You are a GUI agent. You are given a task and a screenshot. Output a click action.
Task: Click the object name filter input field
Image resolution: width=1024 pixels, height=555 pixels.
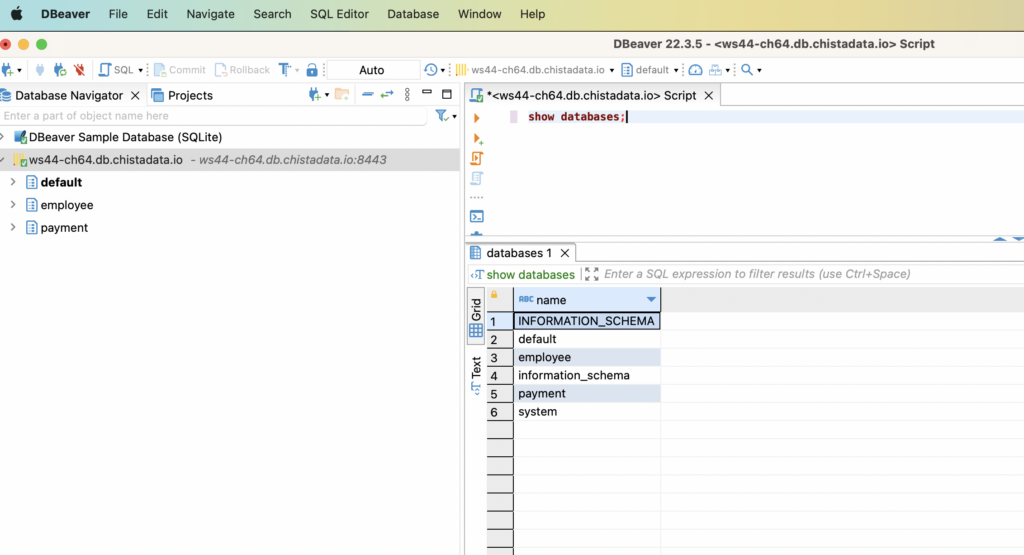coord(214,116)
